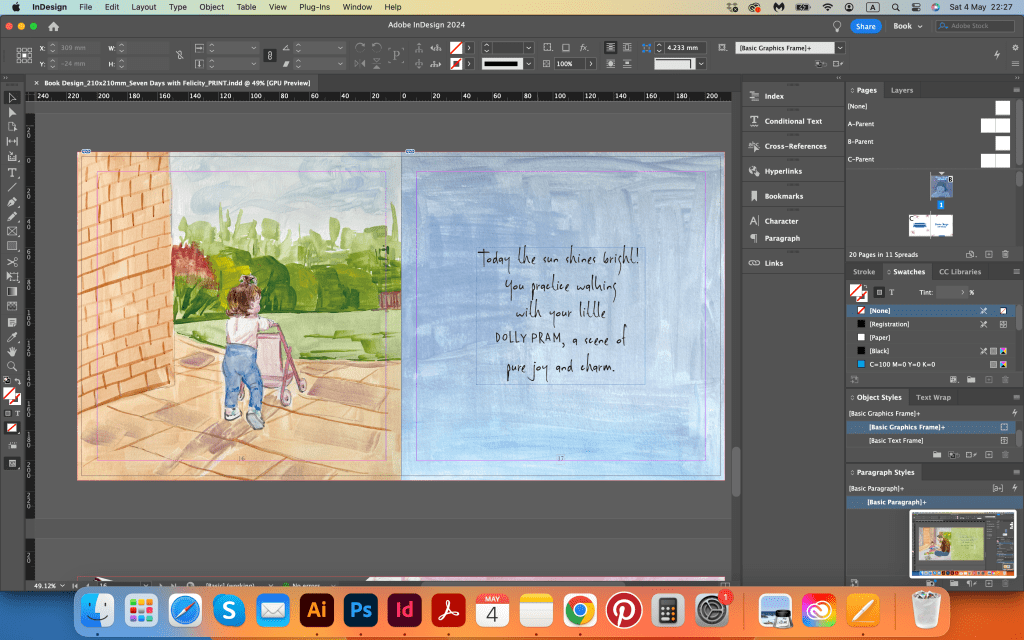The width and height of the screenshot is (1024, 640).
Task: Toggle the constrain proportions chain link icon
Action: [179, 54]
